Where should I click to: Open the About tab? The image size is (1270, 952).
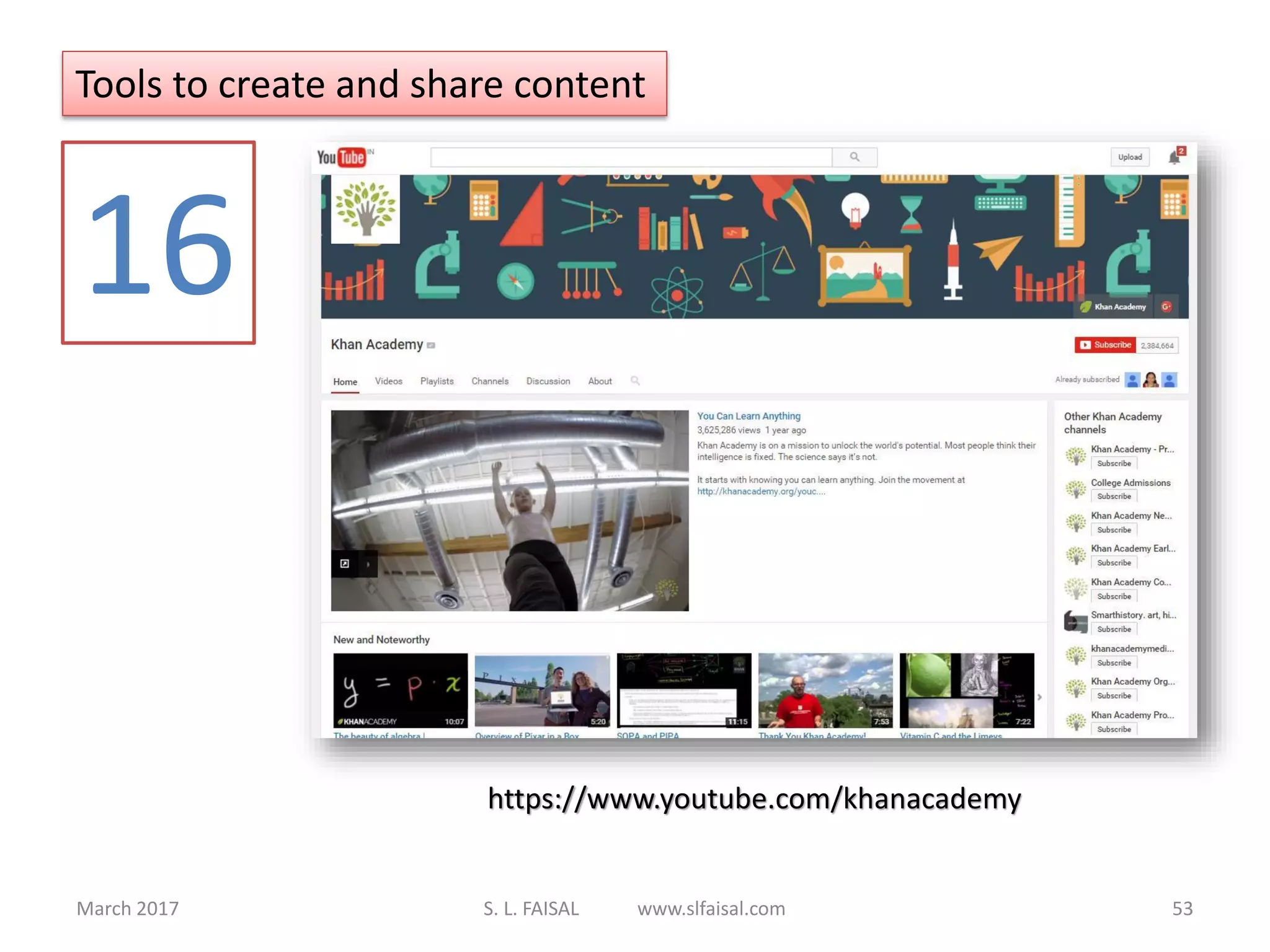(600, 381)
